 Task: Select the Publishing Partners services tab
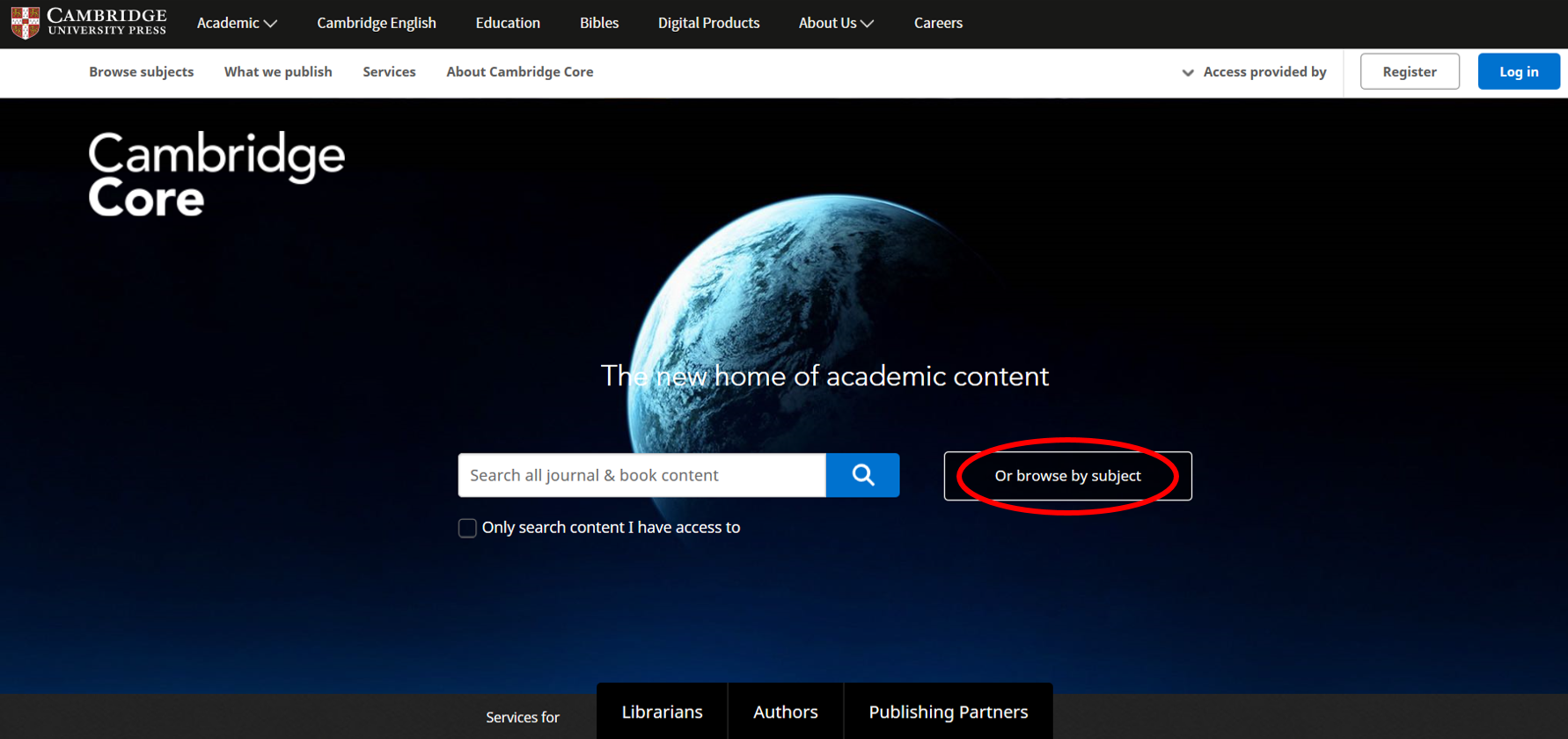pyautogui.click(x=949, y=712)
